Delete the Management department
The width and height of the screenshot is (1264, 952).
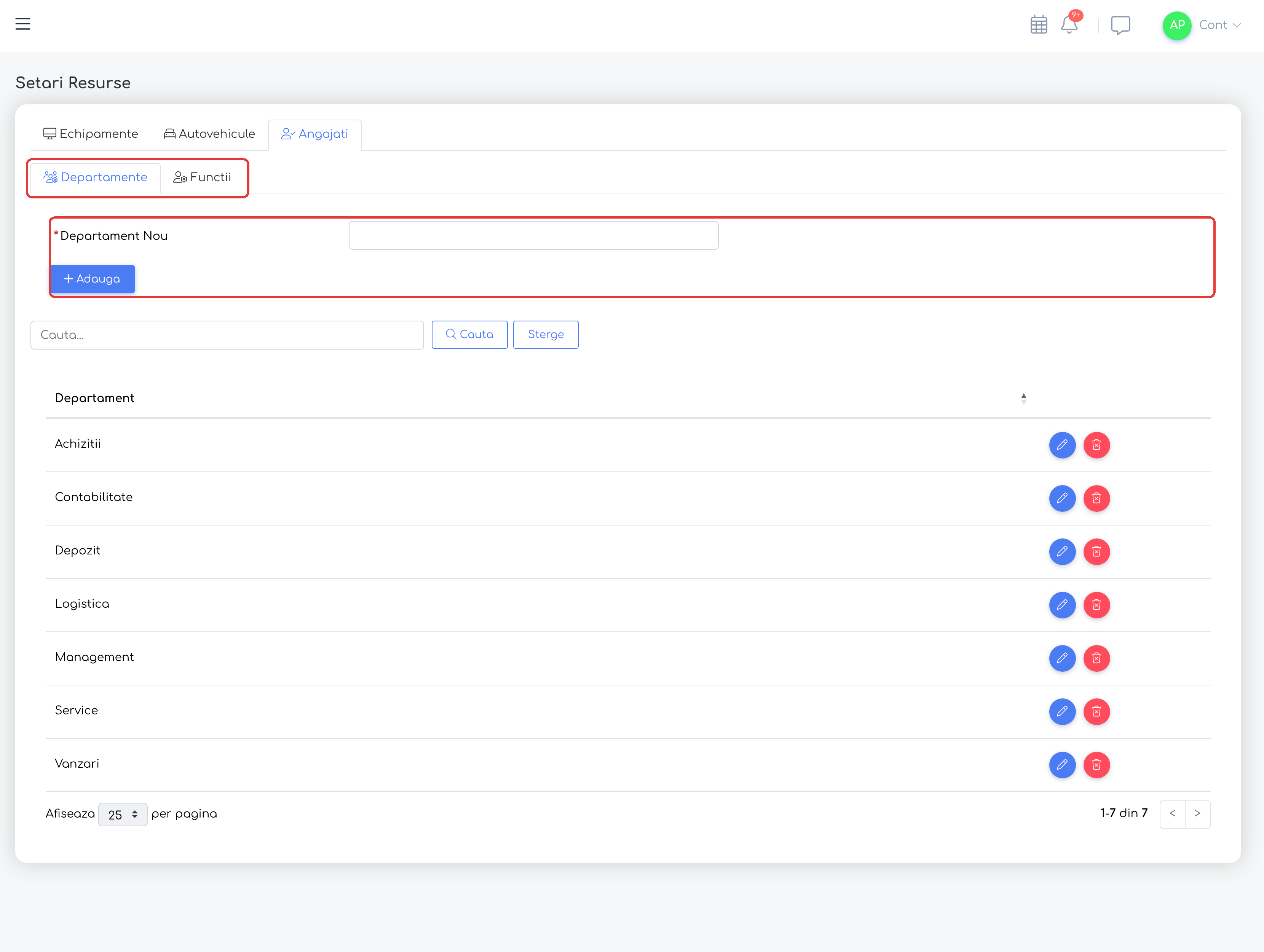[1096, 658]
